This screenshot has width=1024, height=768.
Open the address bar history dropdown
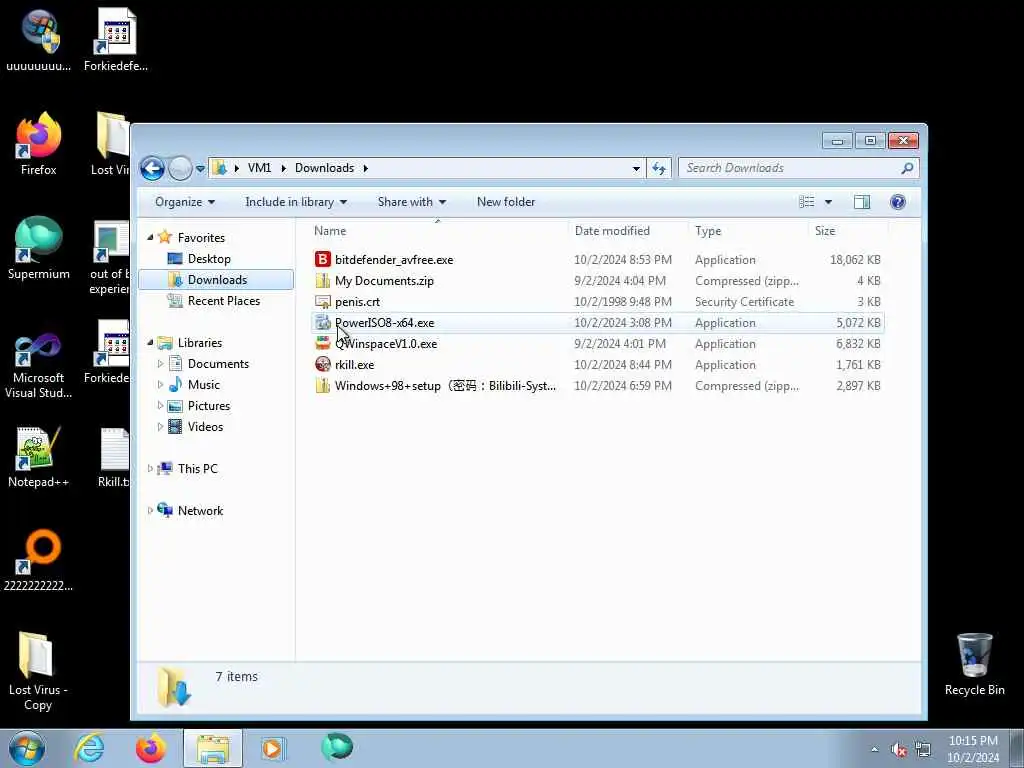[636, 168]
